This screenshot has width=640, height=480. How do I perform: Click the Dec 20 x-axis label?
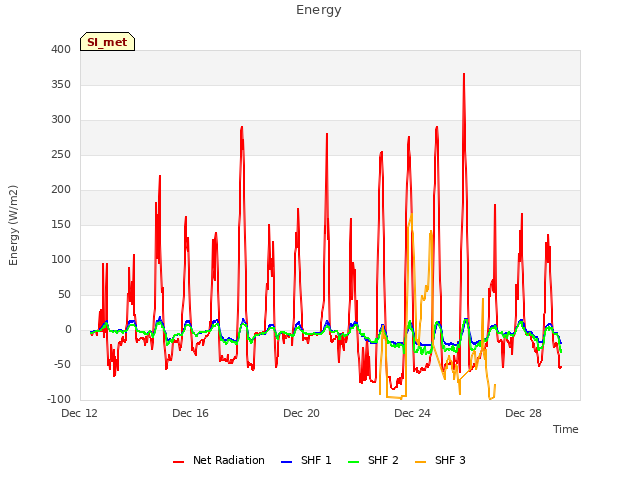click(x=302, y=413)
